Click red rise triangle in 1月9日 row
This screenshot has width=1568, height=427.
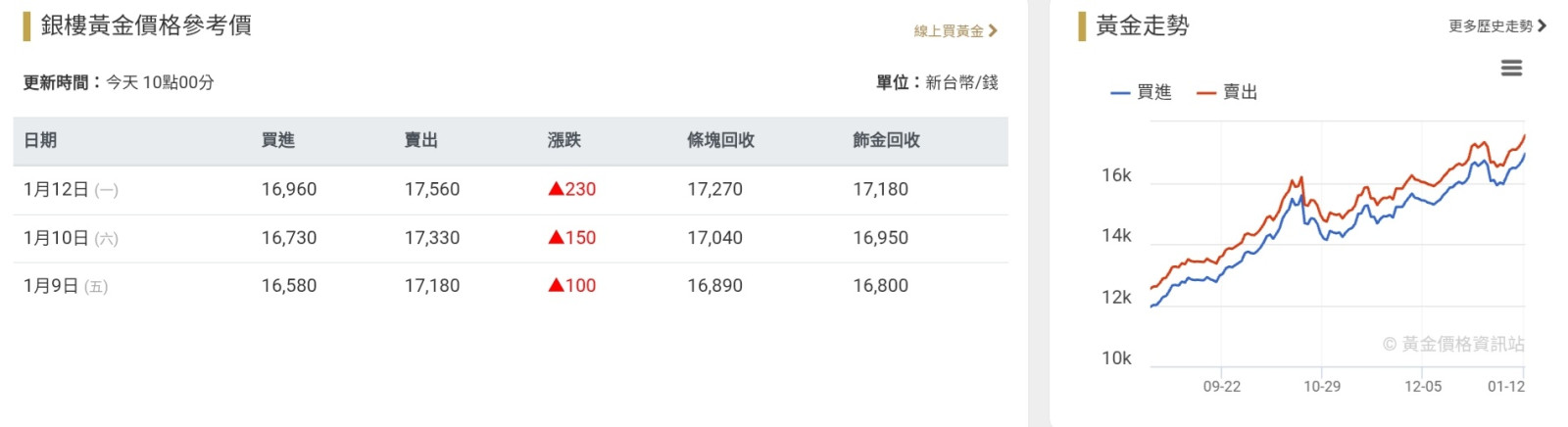556,285
